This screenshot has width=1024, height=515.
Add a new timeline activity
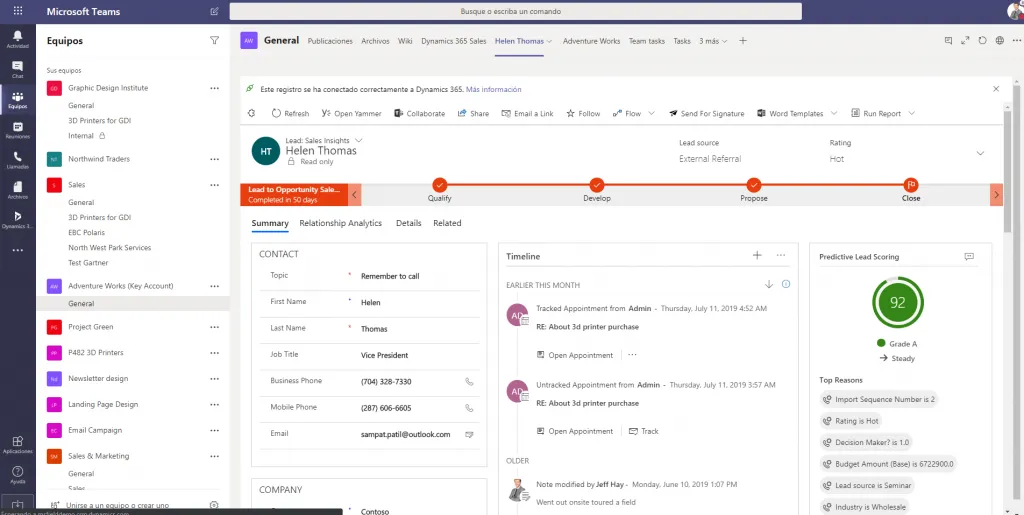tap(757, 255)
